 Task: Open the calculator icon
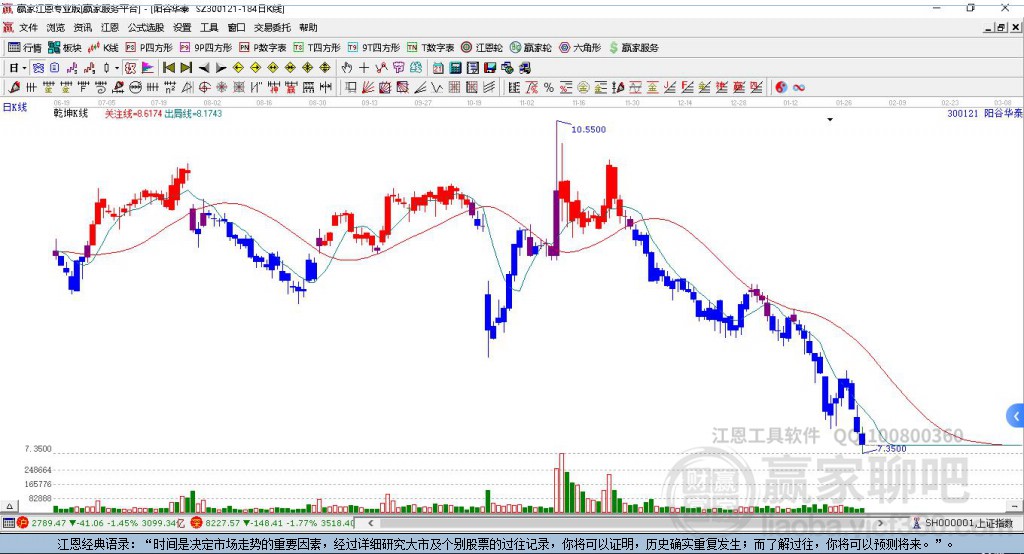point(455,68)
